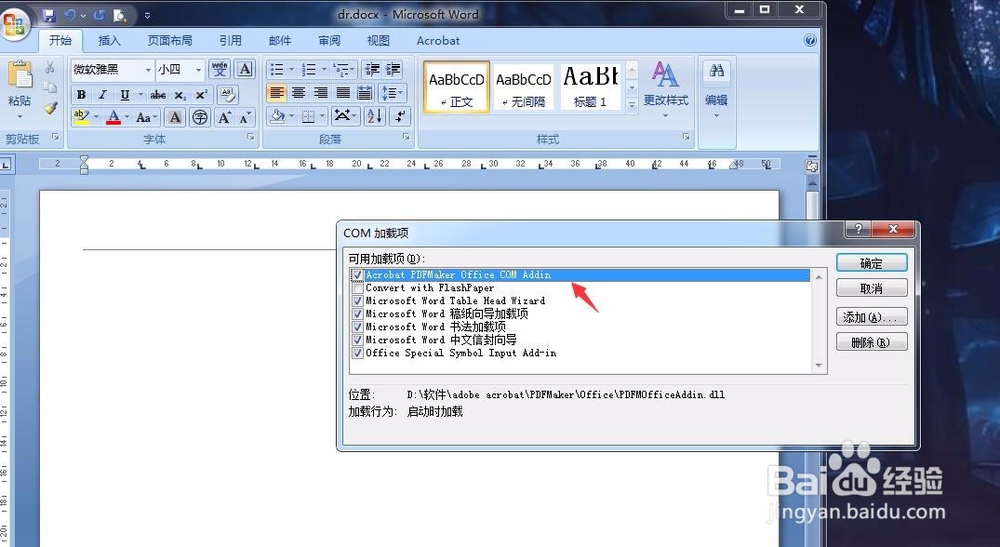This screenshot has height=547, width=1000.
Task: Click the Paste clipboard icon
Action: (x=20, y=75)
